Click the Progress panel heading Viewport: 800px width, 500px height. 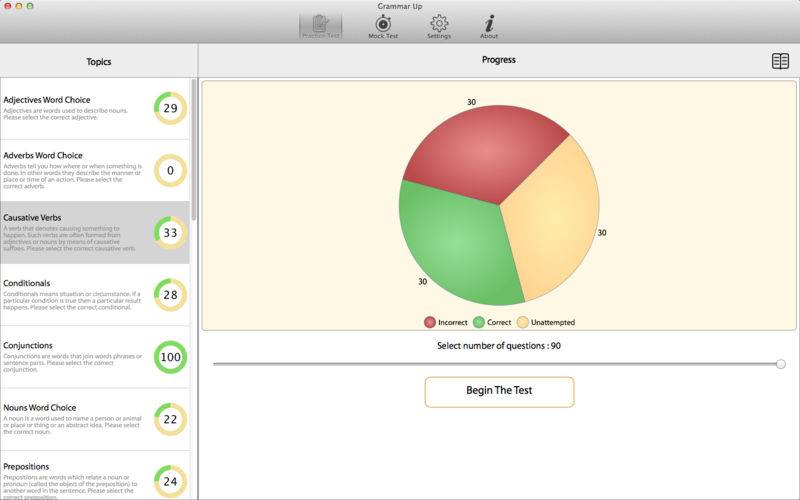[498, 60]
